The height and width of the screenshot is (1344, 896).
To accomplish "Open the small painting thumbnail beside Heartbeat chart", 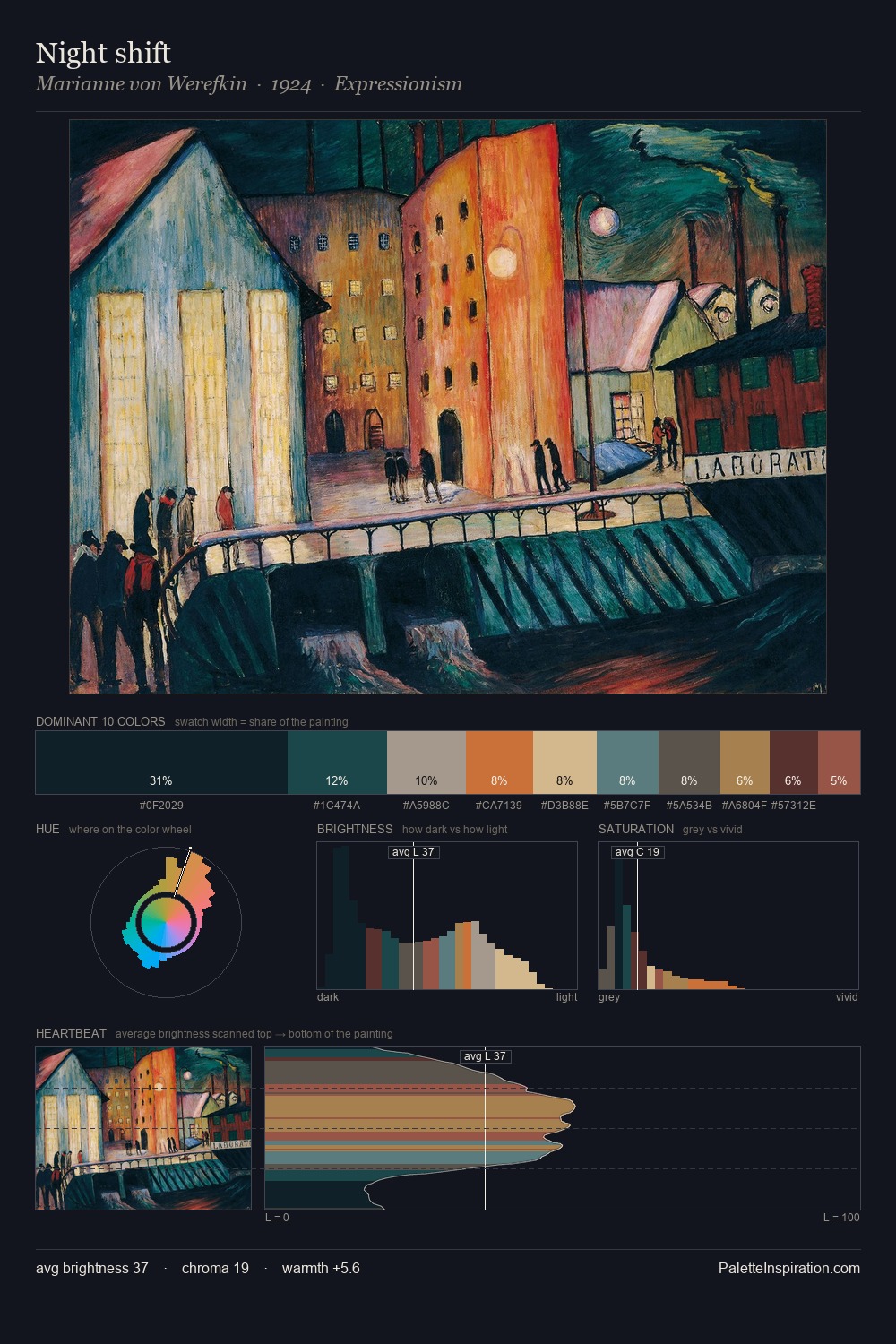I will point(143,1128).
